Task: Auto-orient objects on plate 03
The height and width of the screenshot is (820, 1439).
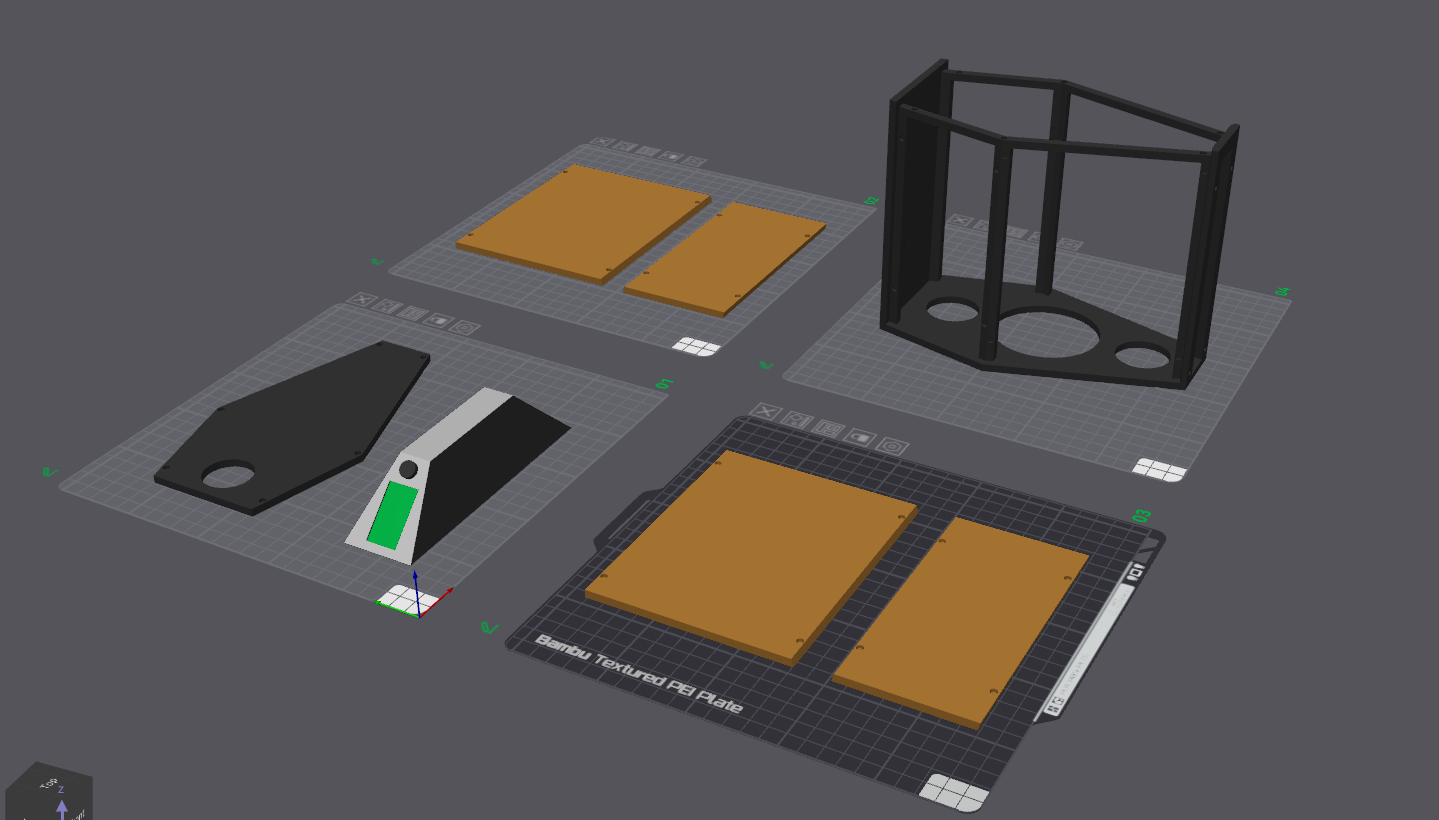Action: pyautogui.click(x=797, y=420)
